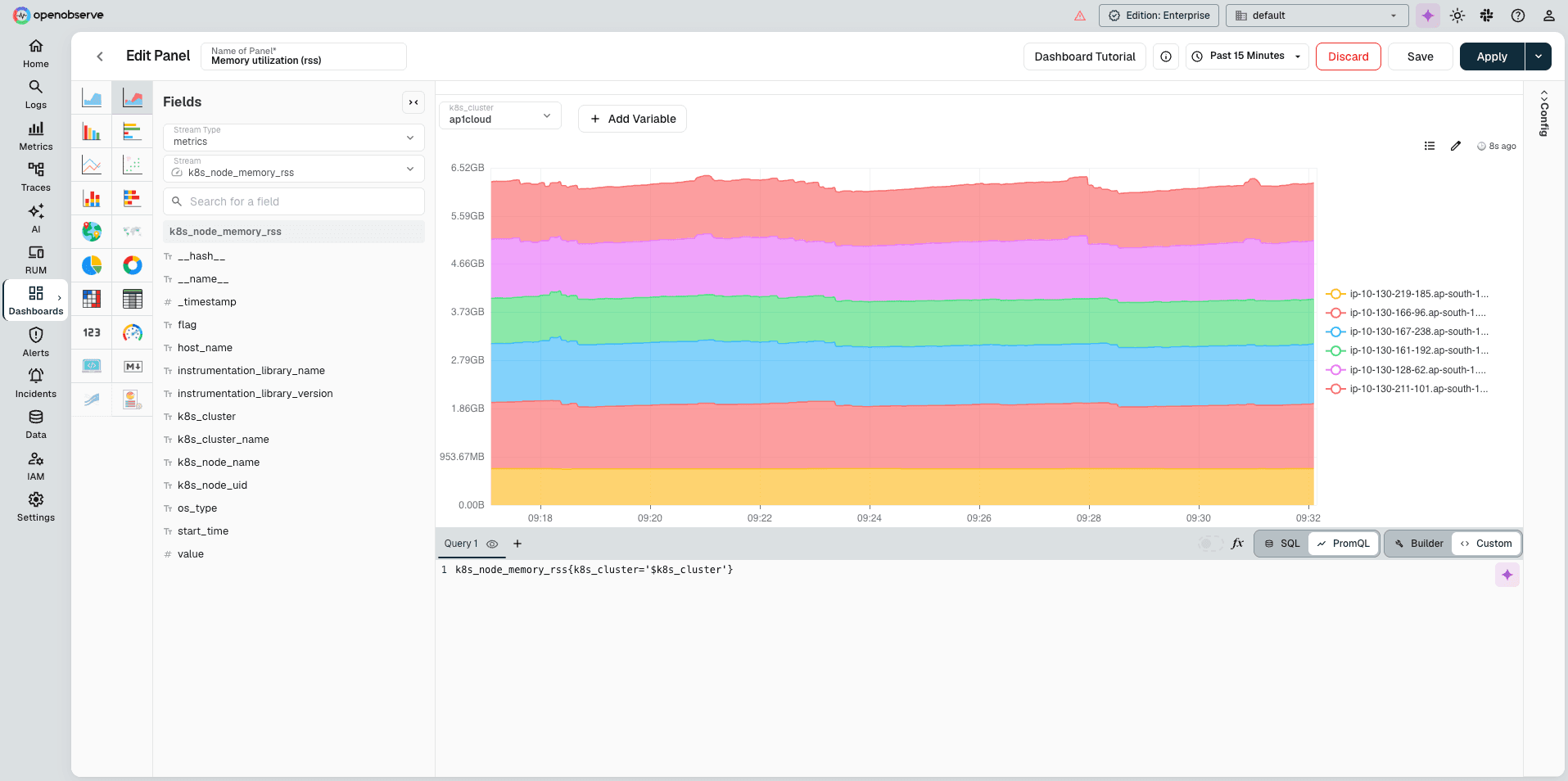Open Traces in the left sidebar
1568x781 pixels.
click(x=36, y=177)
